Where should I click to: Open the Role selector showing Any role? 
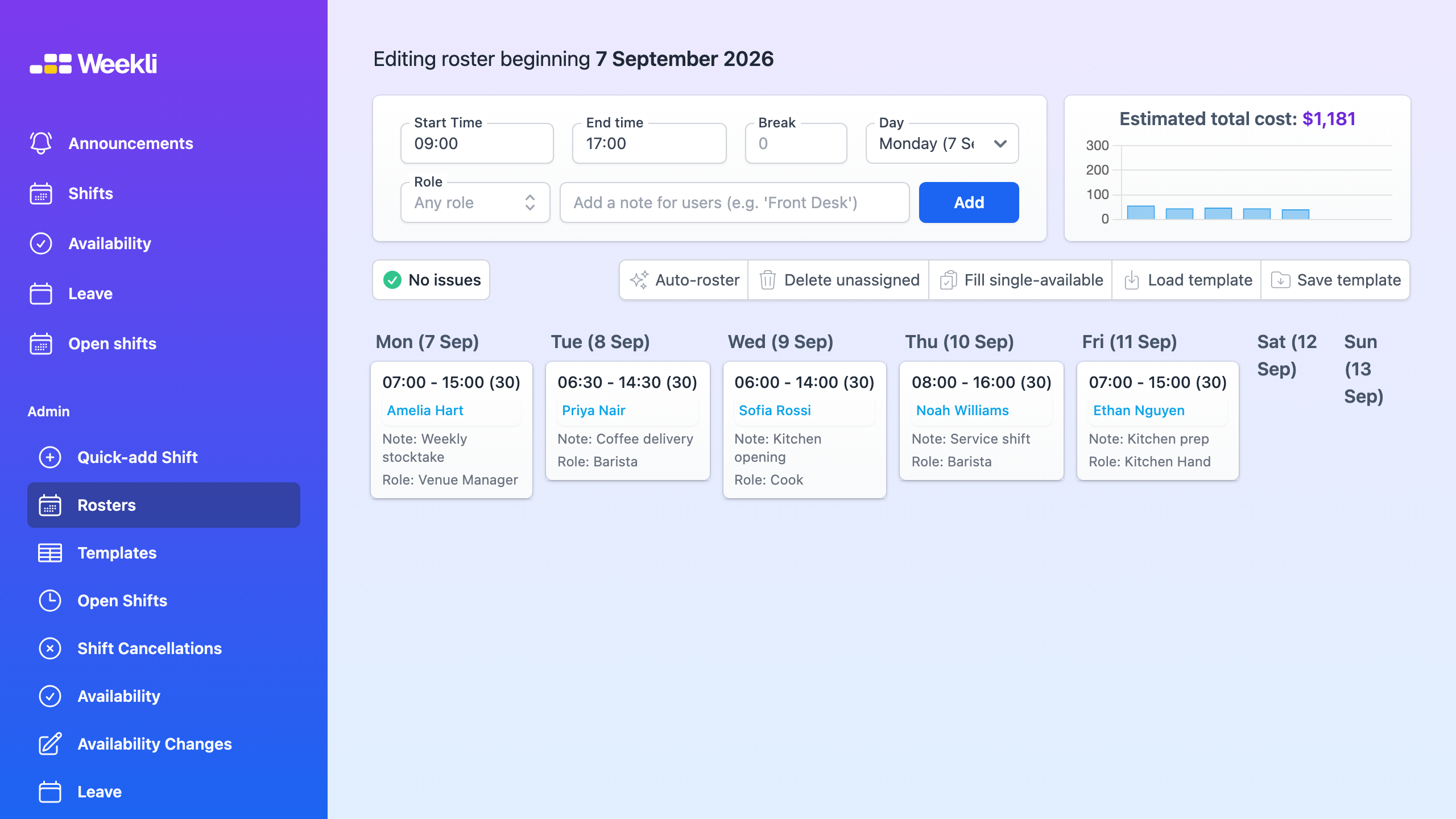click(x=475, y=202)
